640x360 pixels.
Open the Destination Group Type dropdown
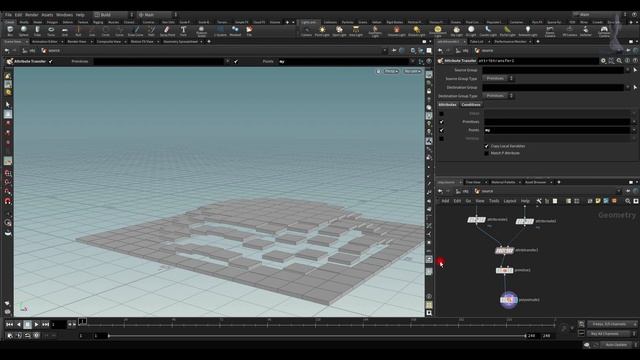pyautogui.click(x=498, y=96)
